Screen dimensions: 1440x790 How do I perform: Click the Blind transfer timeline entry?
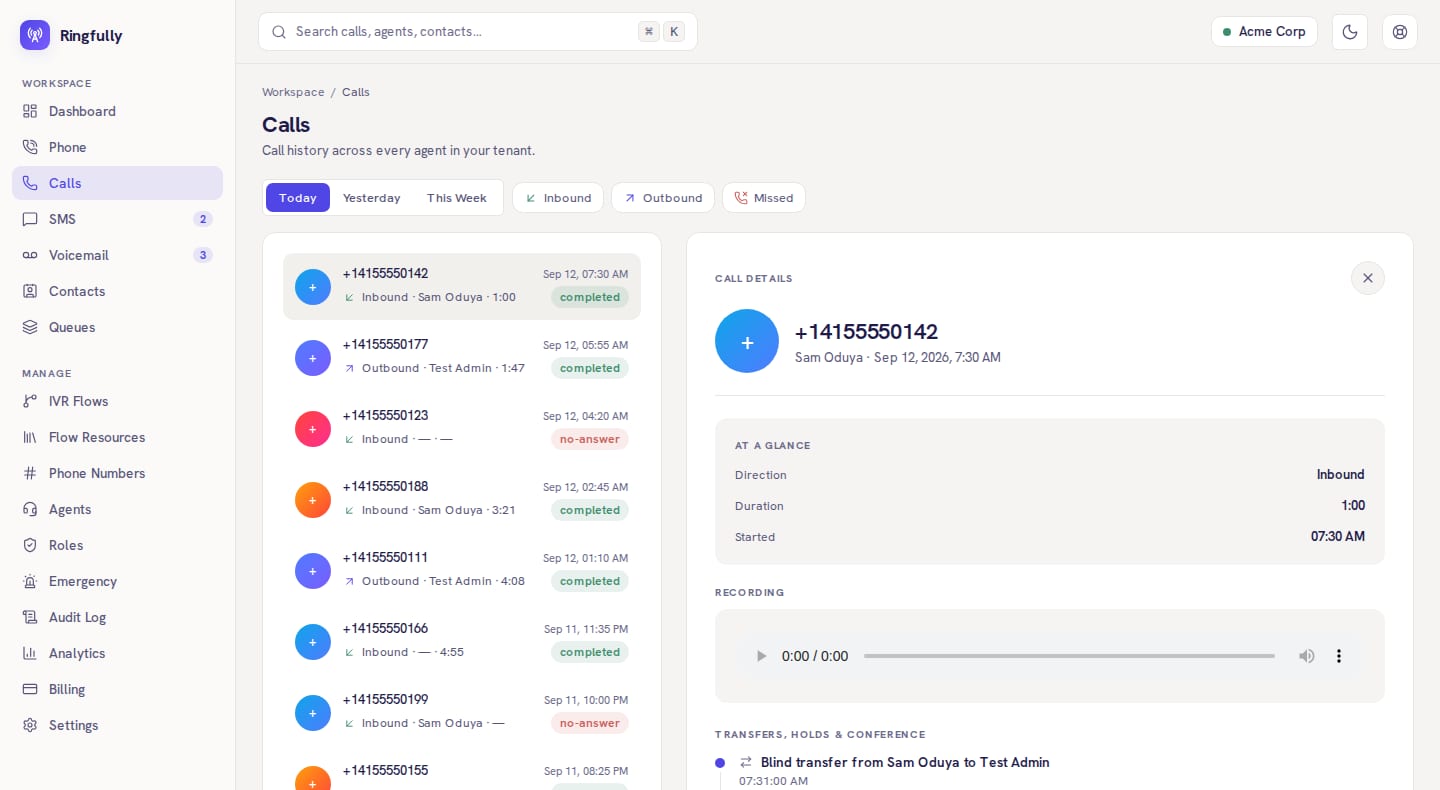(x=905, y=762)
